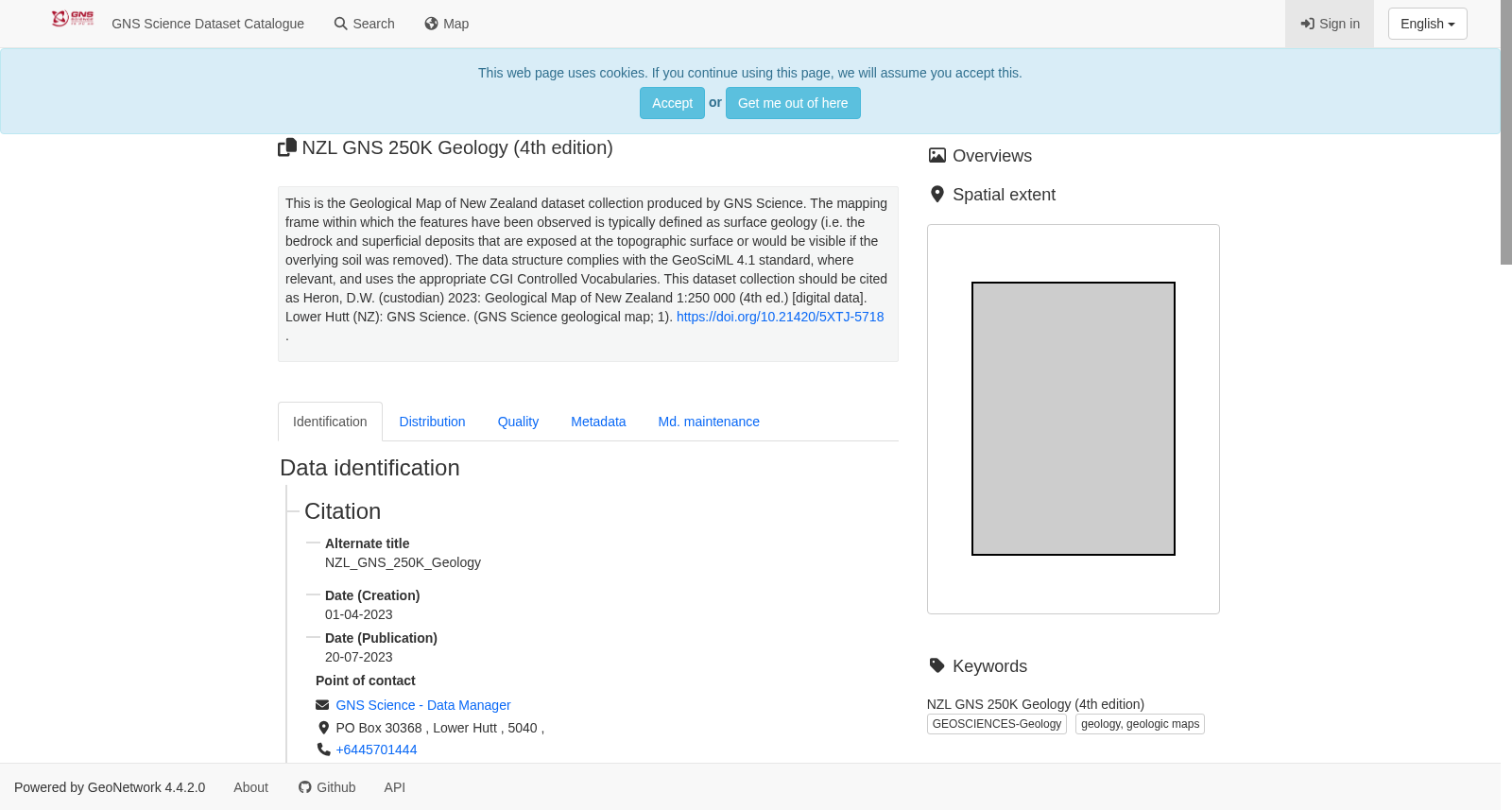The width and height of the screenshot is (1512, 810).
Task: Click creation date 01-04-2023
Action: coord(358,614)
